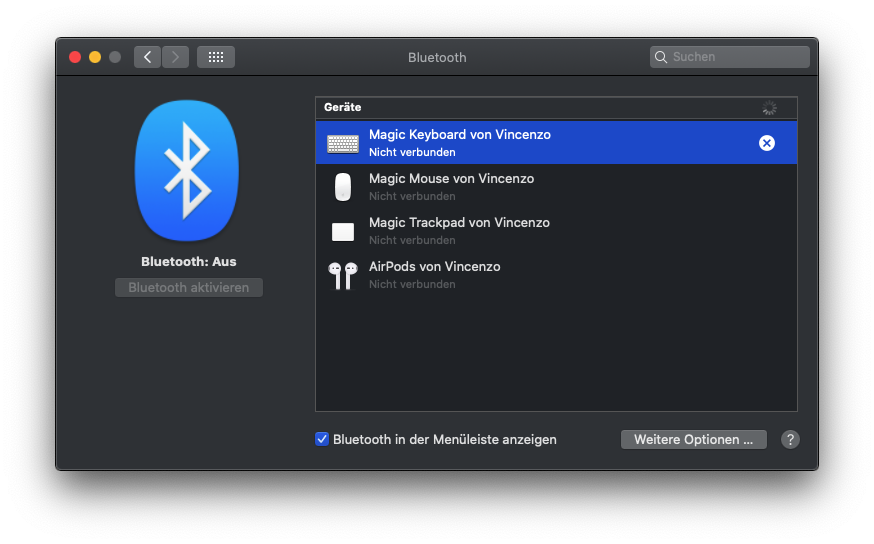Click Nicht verbunden under Magic Mouse

(x=412, y=196)
